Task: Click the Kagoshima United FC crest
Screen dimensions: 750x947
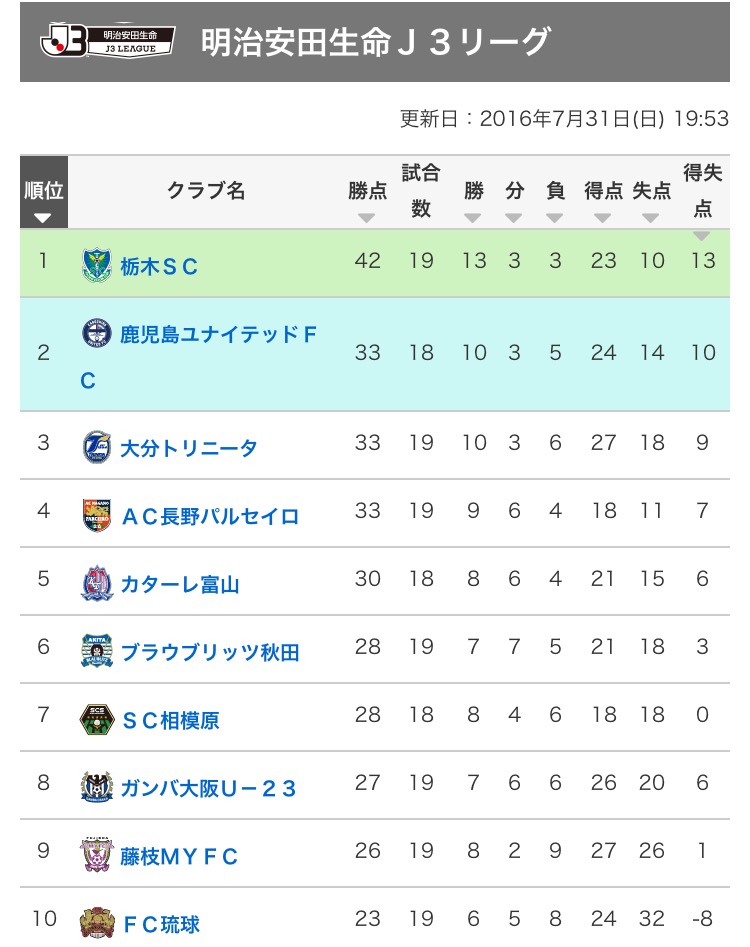Action: pyautogui.click(x=97, y=333)
